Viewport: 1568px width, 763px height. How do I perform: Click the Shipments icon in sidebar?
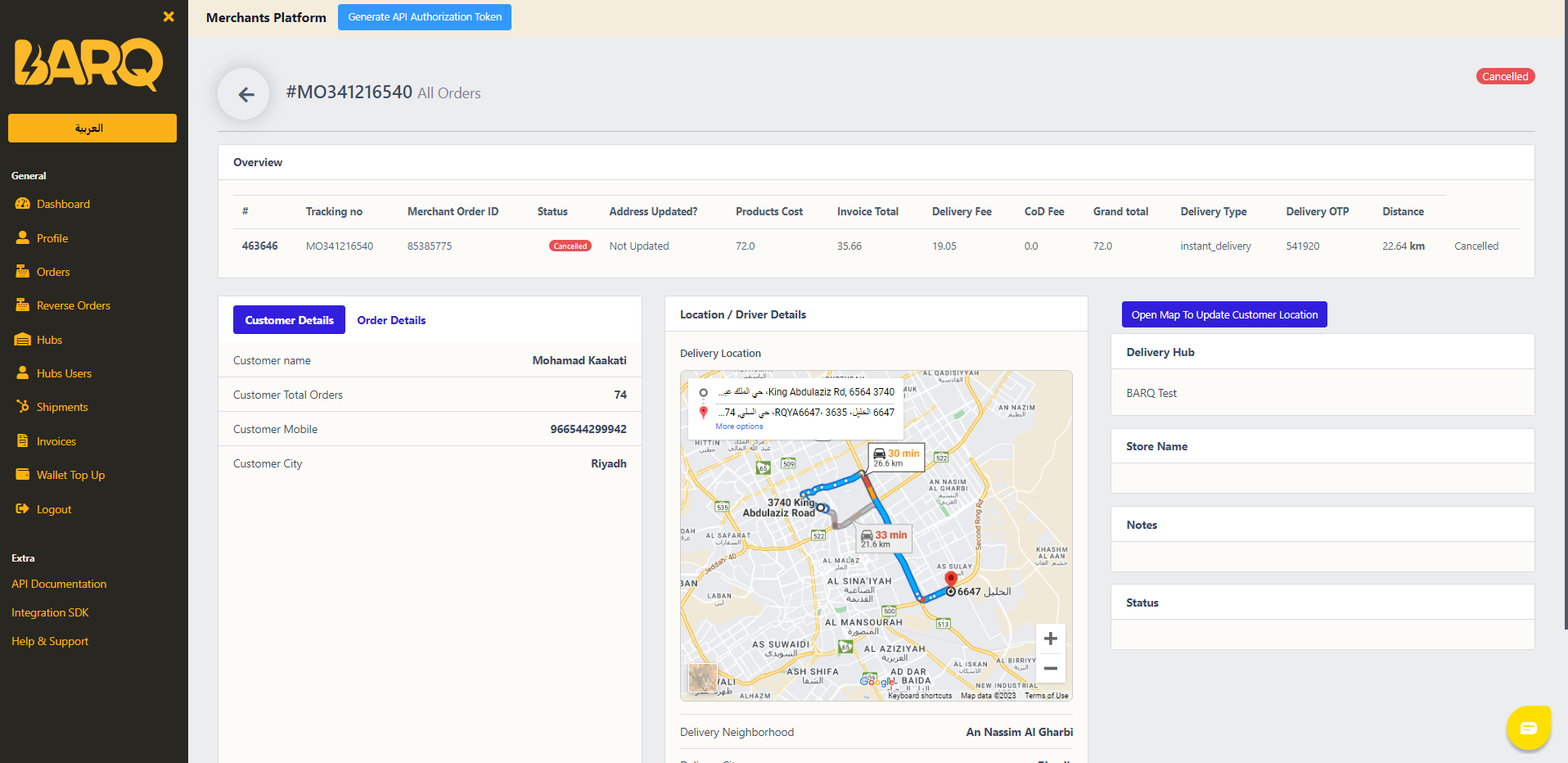coord(23,407)
